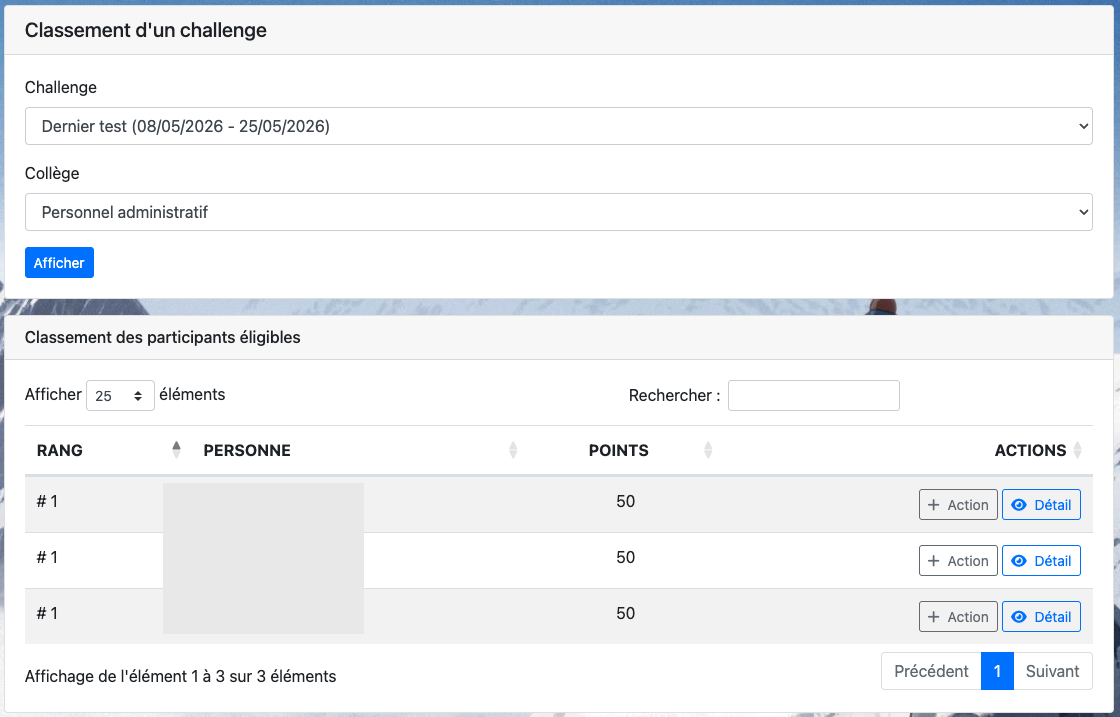
Task: Click Action button in first row
Action: (958, 505)
